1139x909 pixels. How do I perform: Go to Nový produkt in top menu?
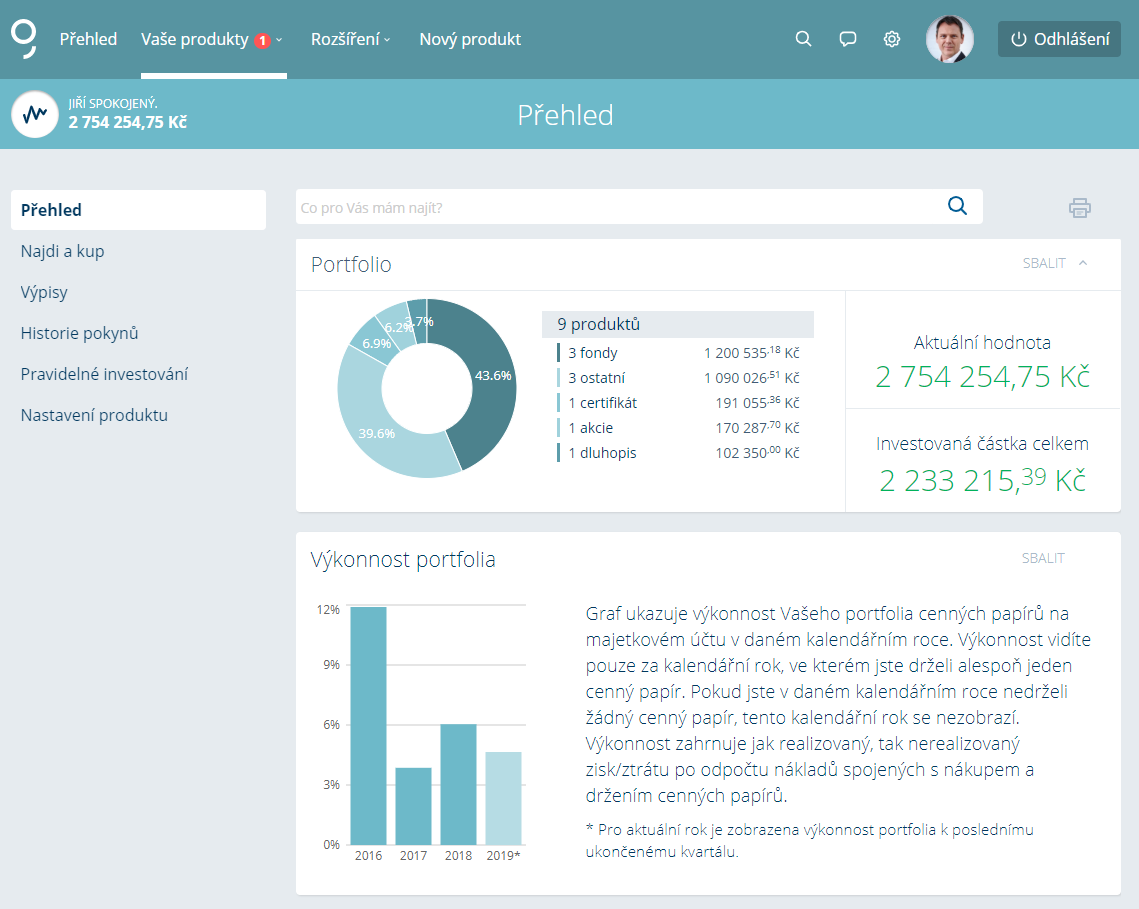(470, 40)
